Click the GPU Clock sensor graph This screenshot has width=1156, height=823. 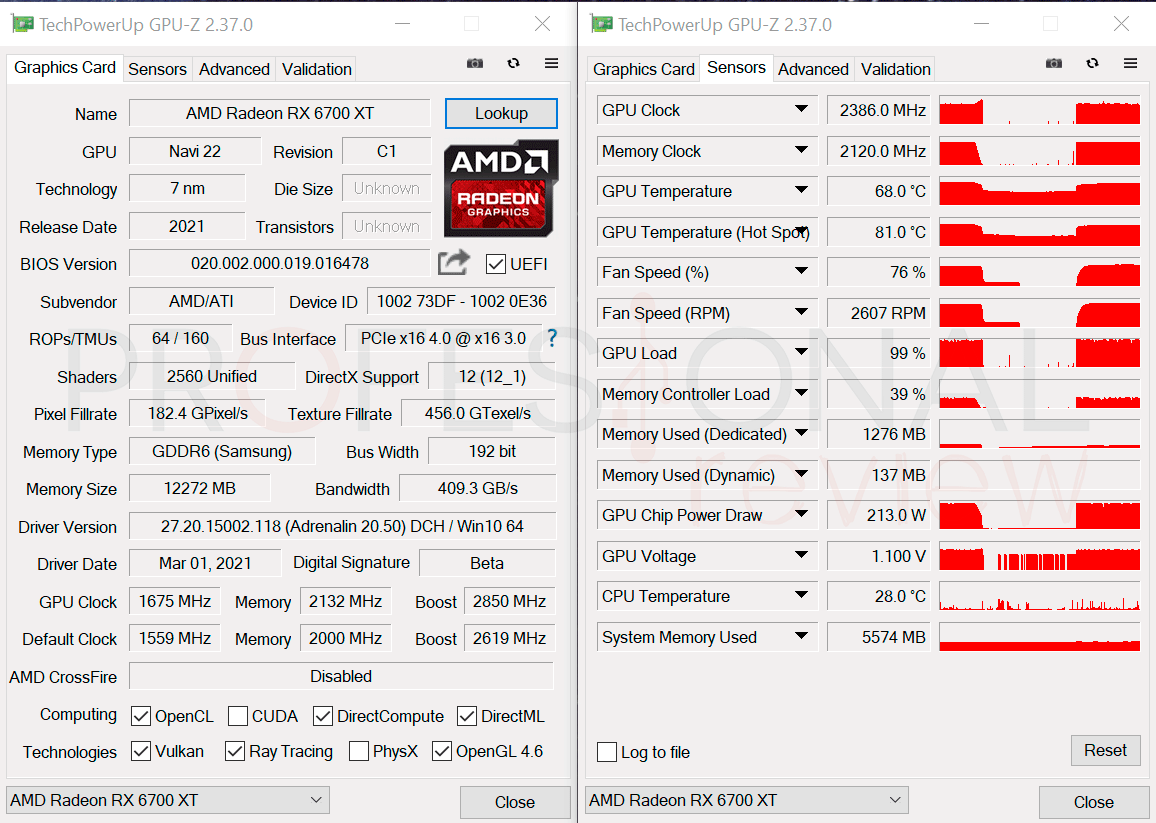[1040, 110]
